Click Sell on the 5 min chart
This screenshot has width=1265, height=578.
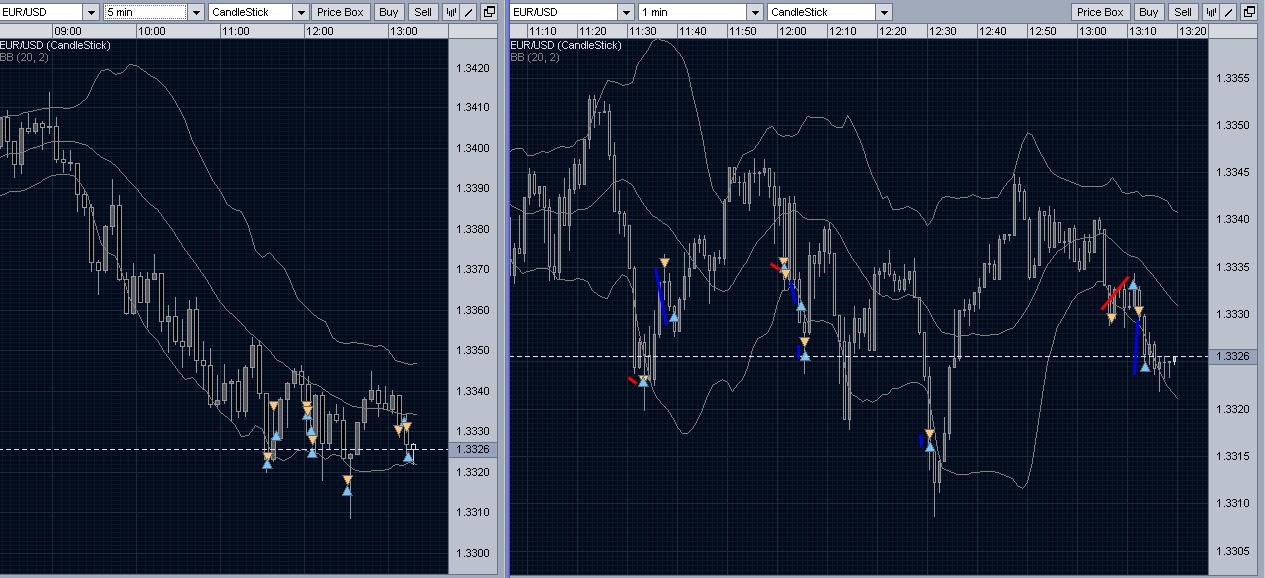tap(423, 12)
